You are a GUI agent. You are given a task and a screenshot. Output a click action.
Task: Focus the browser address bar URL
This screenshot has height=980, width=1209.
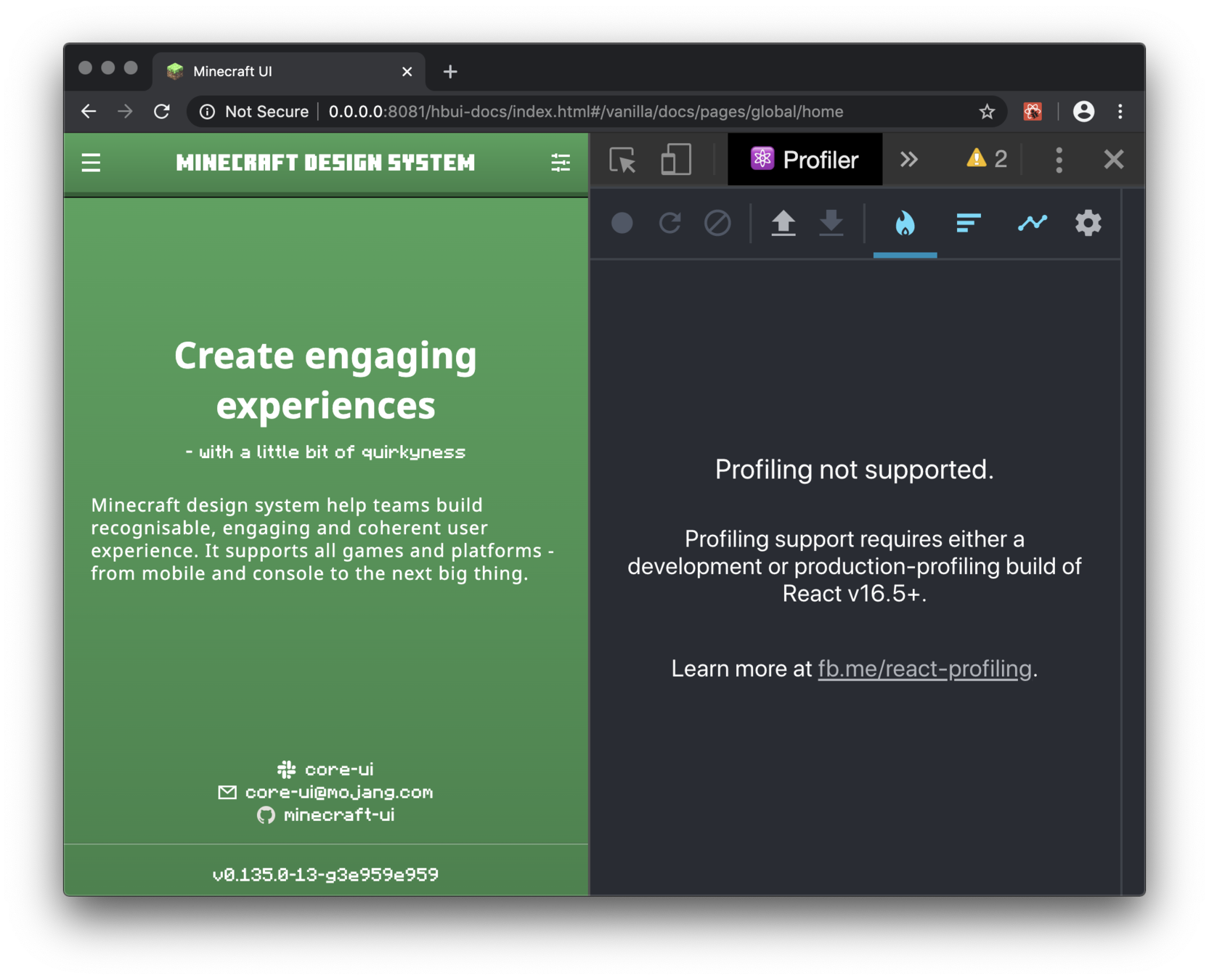(586, 111)
